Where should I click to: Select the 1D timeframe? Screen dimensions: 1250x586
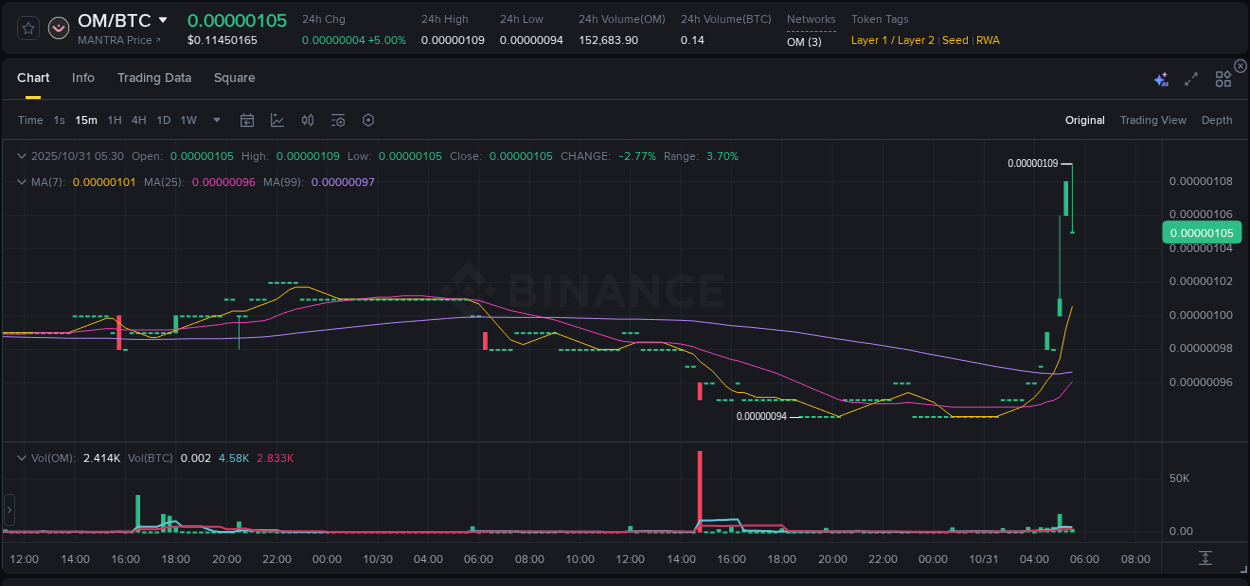click(163, 120)
